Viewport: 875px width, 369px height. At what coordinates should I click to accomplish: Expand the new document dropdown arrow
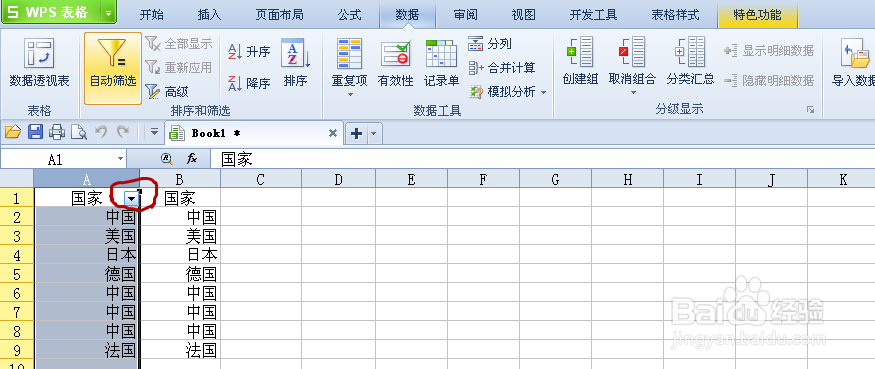[x=374, y=133]
